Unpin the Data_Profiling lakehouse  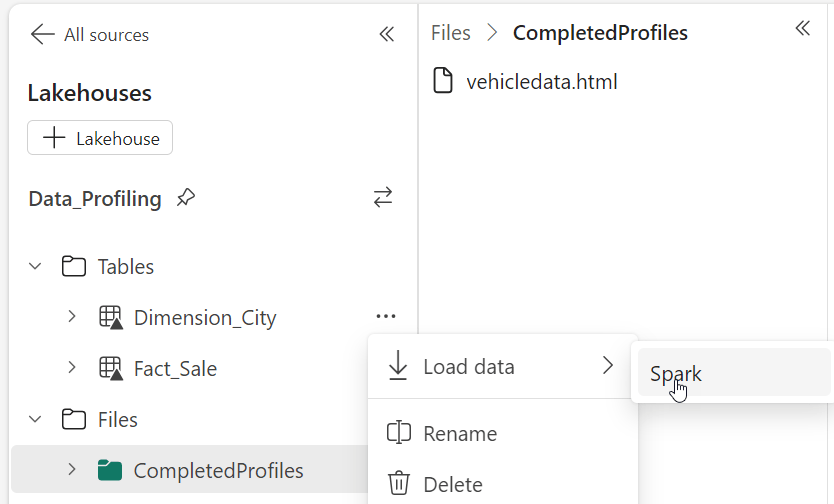[x=185, y=198]
